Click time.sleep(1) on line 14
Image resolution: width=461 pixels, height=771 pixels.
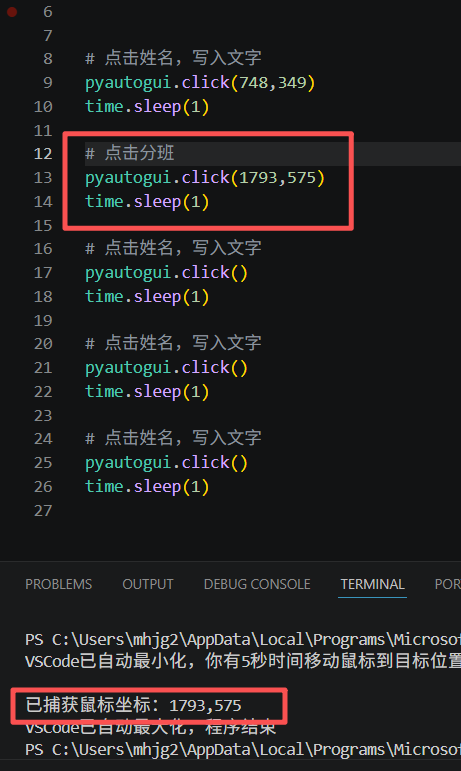tap(147, 201)
